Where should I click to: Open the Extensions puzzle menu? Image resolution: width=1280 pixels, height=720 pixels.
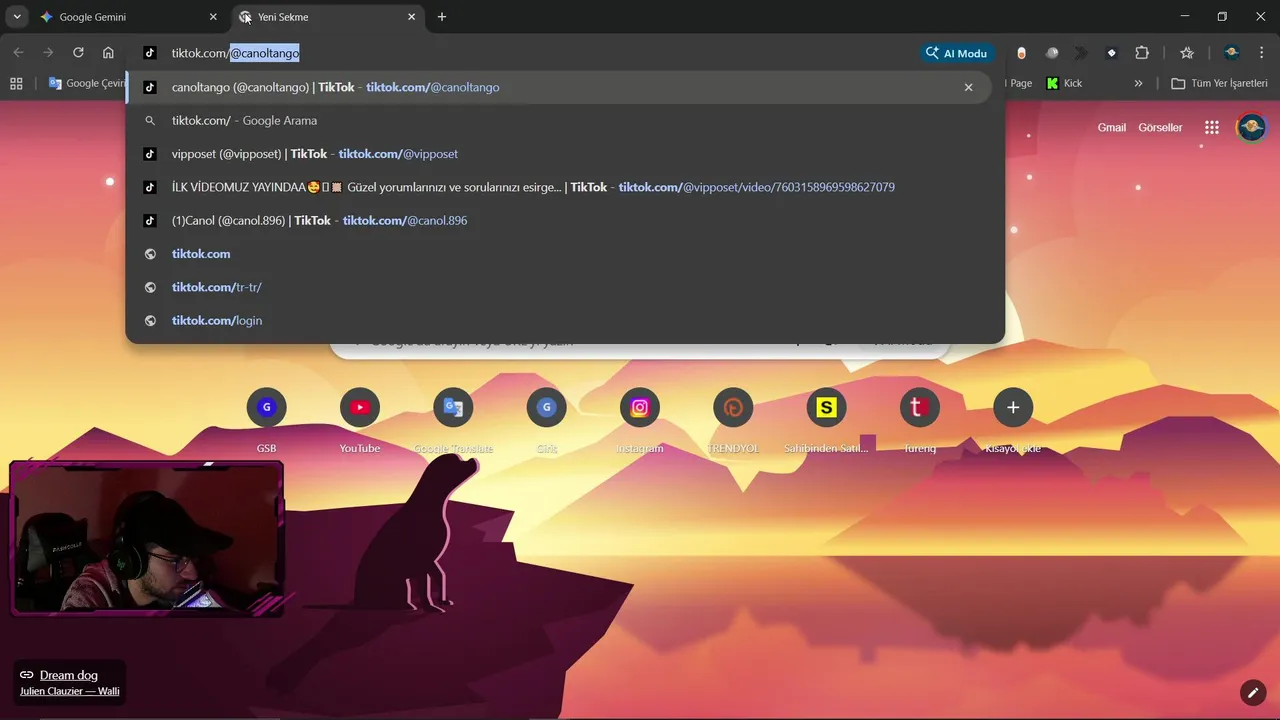[x=1142, y=53]
